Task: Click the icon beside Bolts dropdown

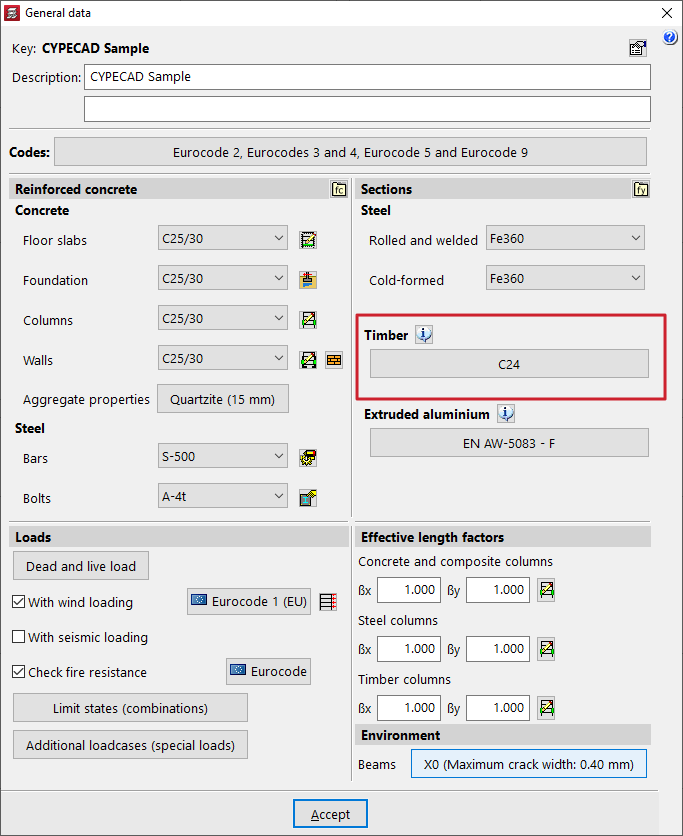Action: 308,498
